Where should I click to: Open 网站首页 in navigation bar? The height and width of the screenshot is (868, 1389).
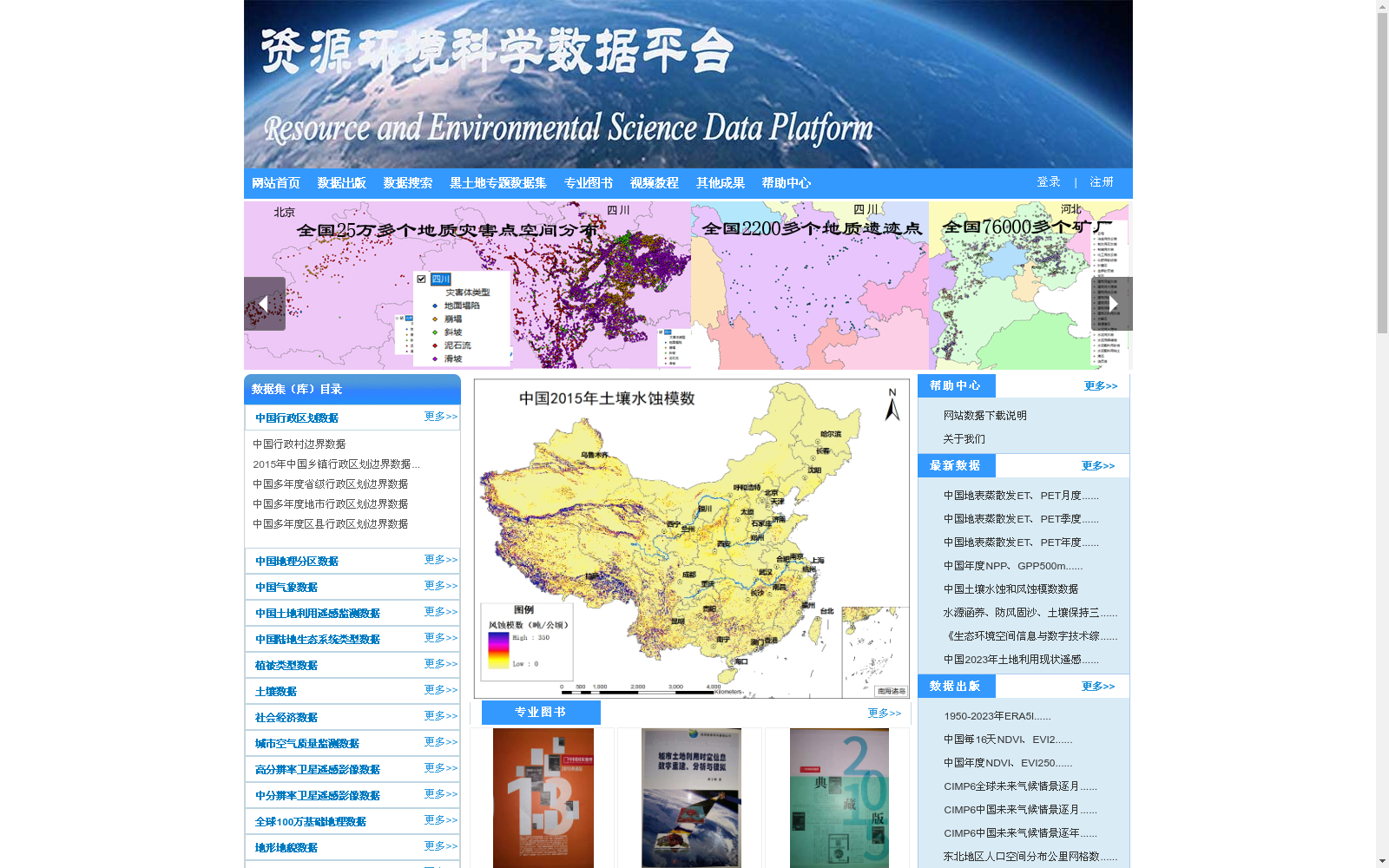[x=276, y=183]
